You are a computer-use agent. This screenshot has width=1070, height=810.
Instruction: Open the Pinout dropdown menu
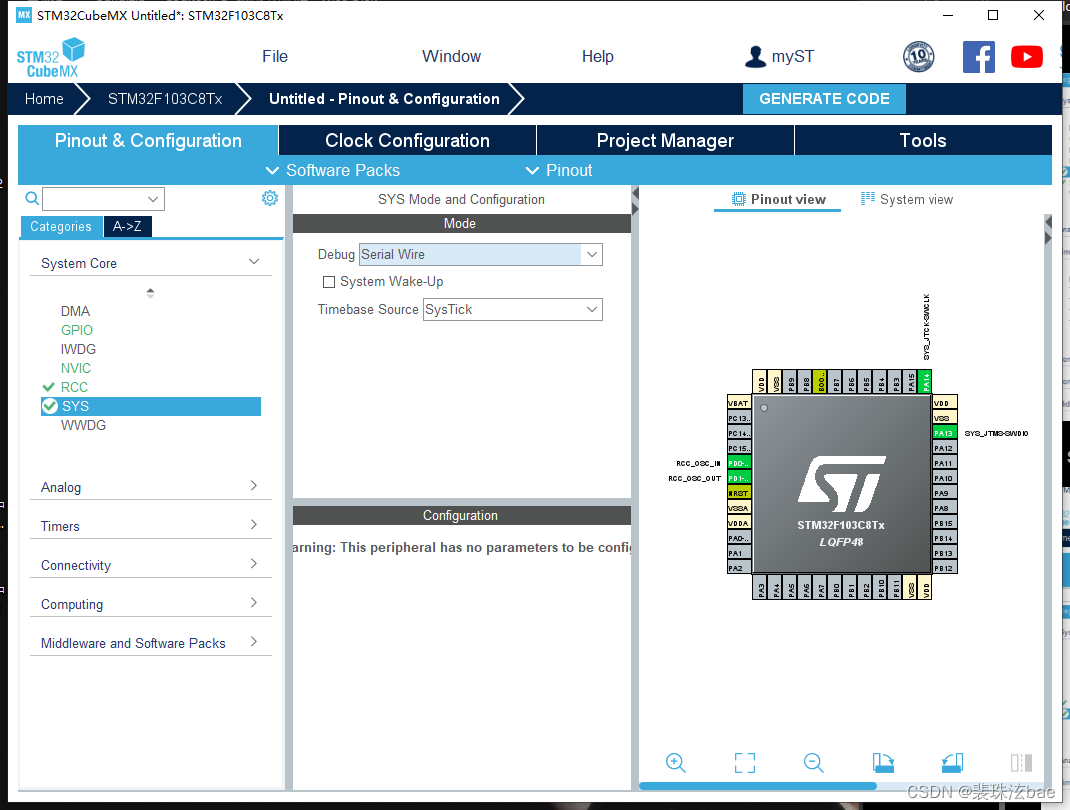[x=559, y=171]
